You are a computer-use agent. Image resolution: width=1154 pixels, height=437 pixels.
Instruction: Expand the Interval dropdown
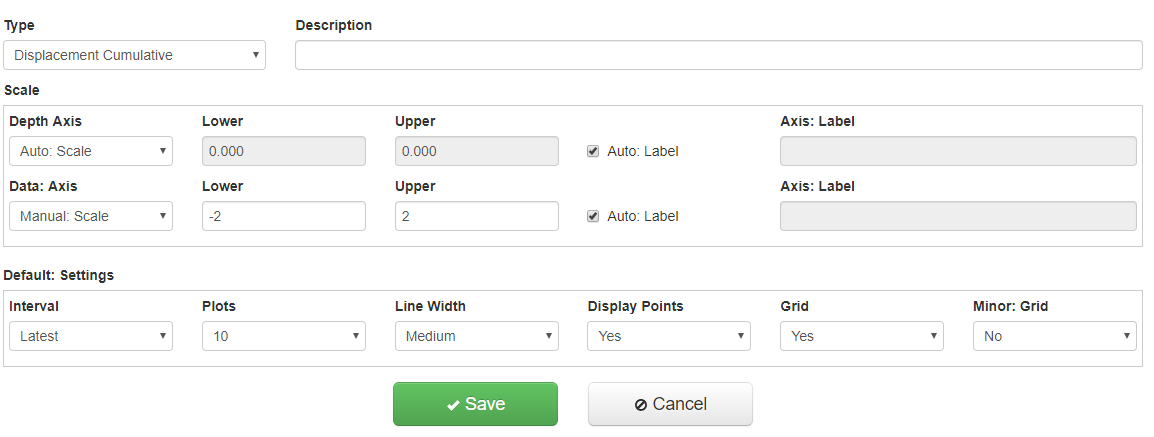click(x=91, y=336)
